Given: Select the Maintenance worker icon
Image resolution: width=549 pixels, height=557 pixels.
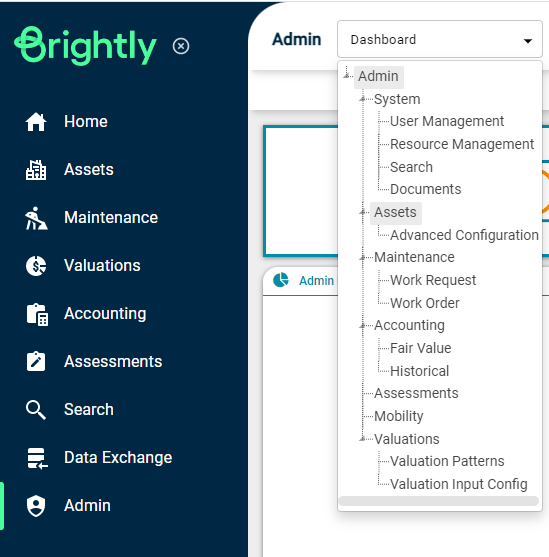Looking at the screenshot, I should tap(36, 218).
